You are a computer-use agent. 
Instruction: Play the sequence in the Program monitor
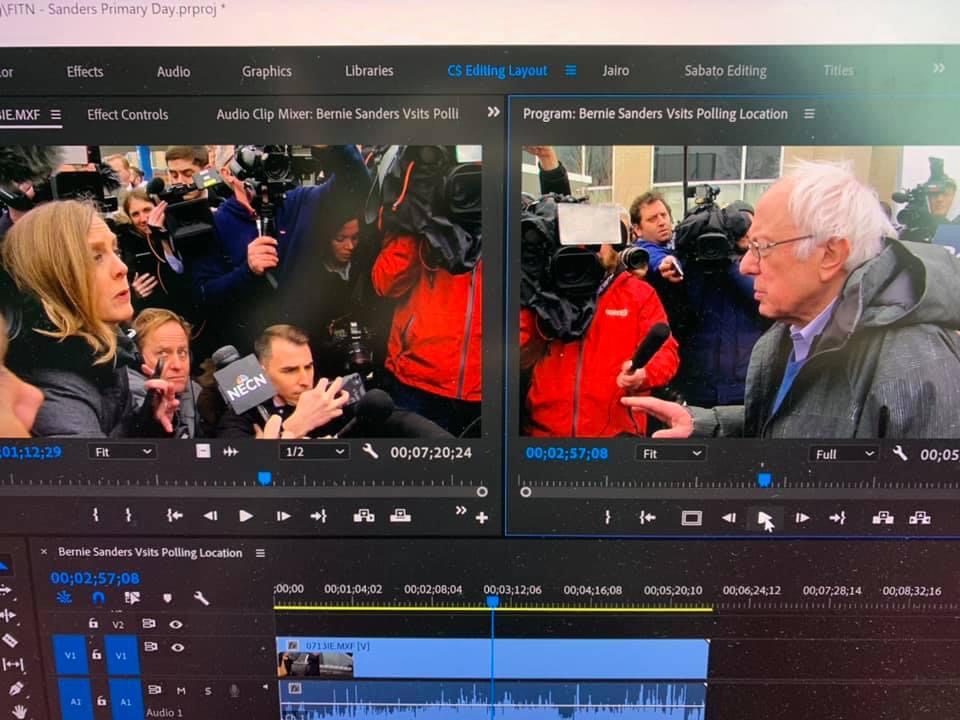[x=765, y=519]
